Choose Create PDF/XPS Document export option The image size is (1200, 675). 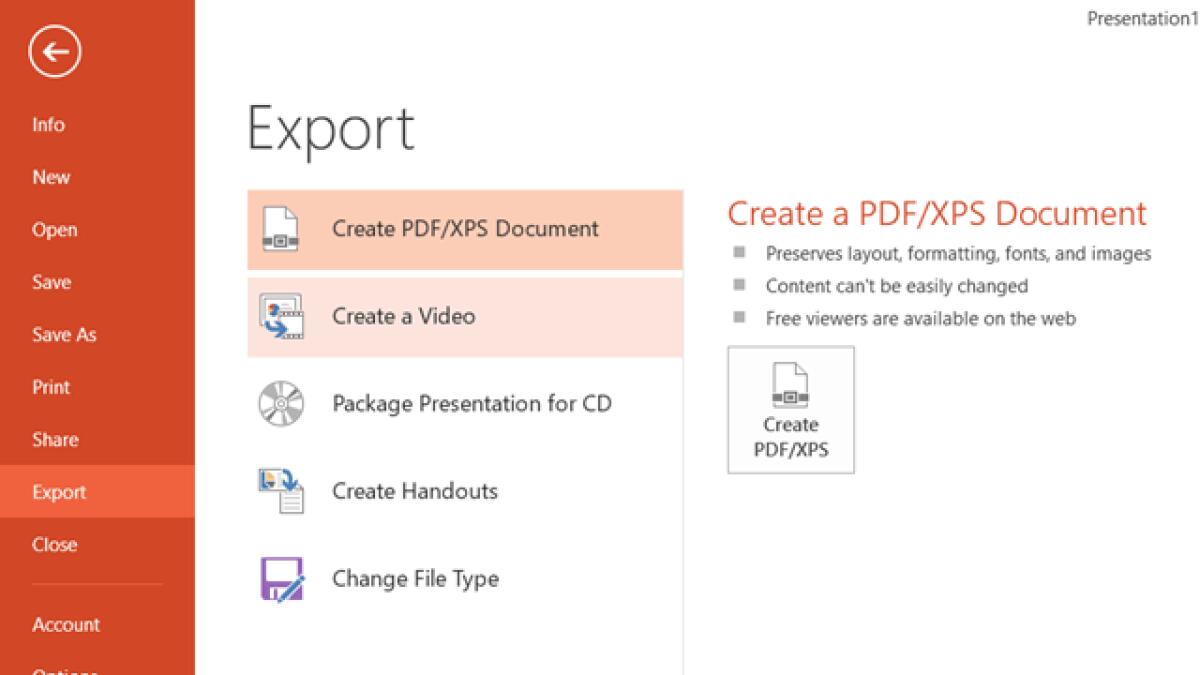[x=465, y=229]
